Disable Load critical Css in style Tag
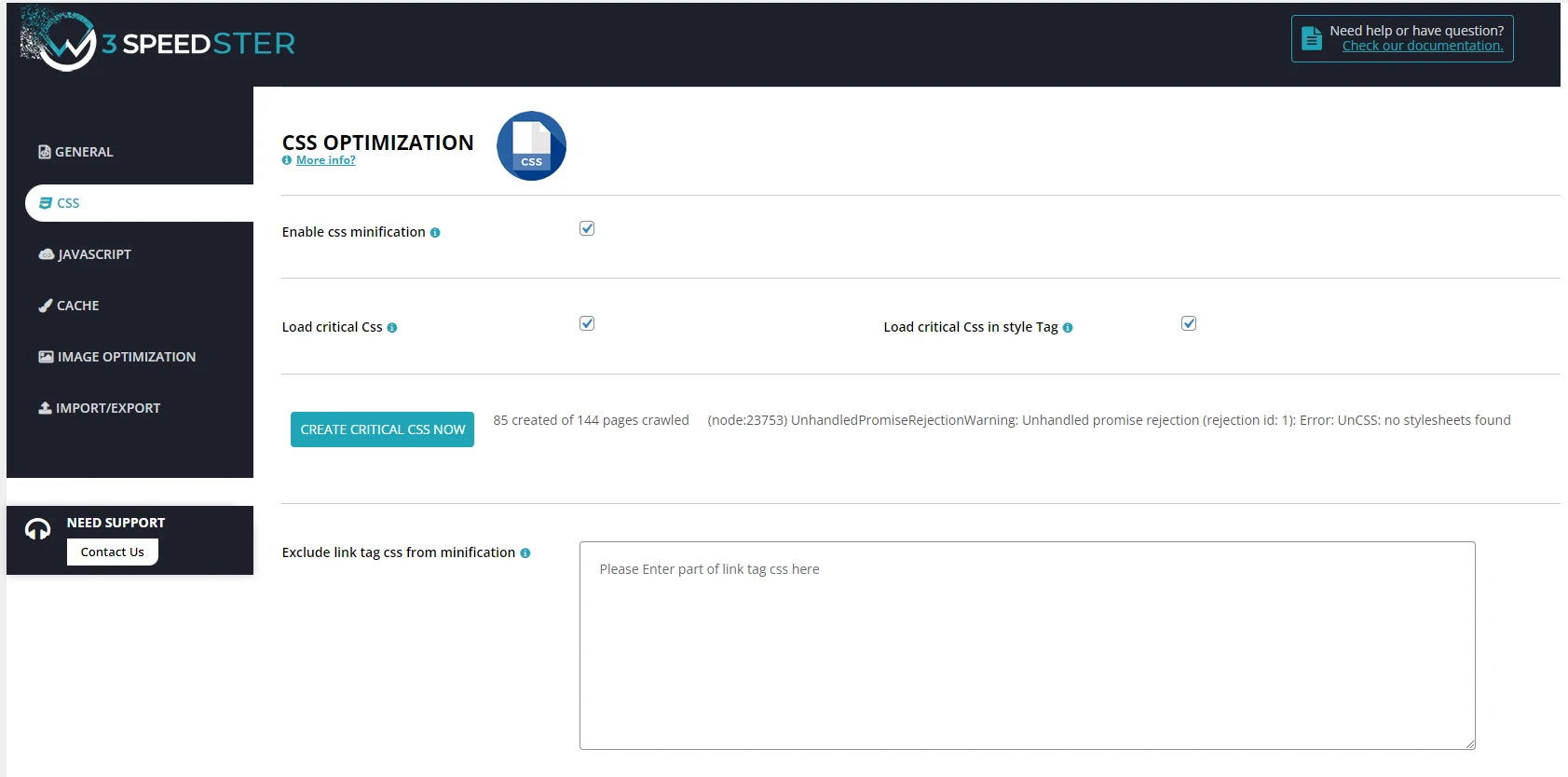This screenshot has height=777, width=1568. tap(1189, 323)
